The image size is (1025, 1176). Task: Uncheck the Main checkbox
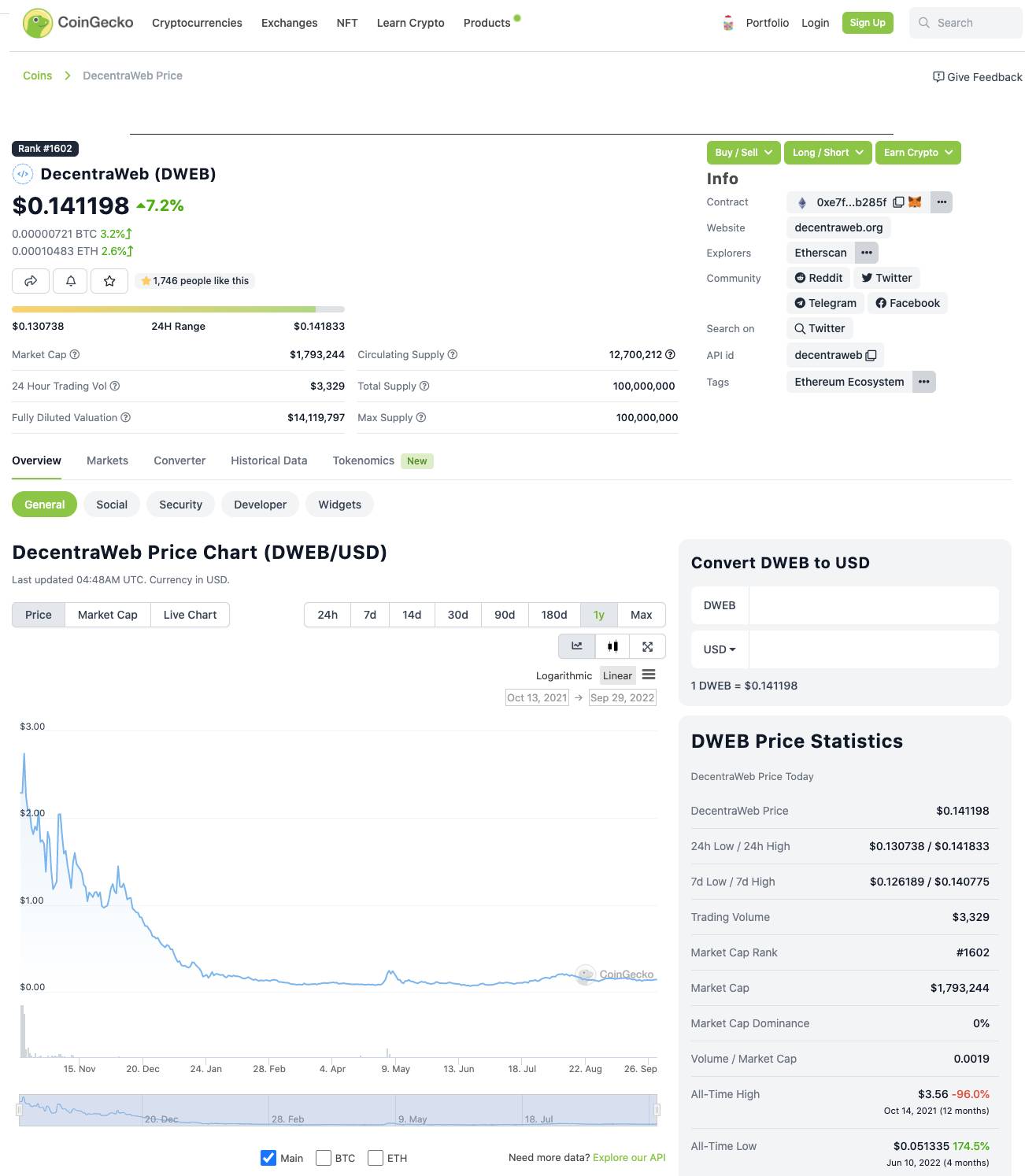click(268, 1158)
